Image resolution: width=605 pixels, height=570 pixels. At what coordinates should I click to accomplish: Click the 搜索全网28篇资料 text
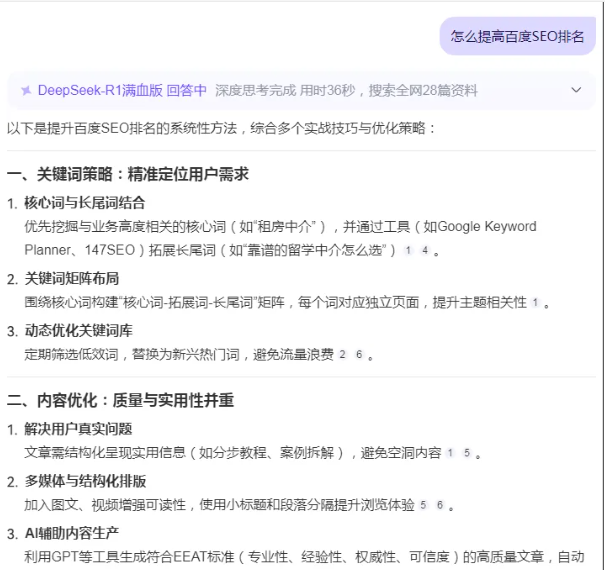(x=412, y=90)
